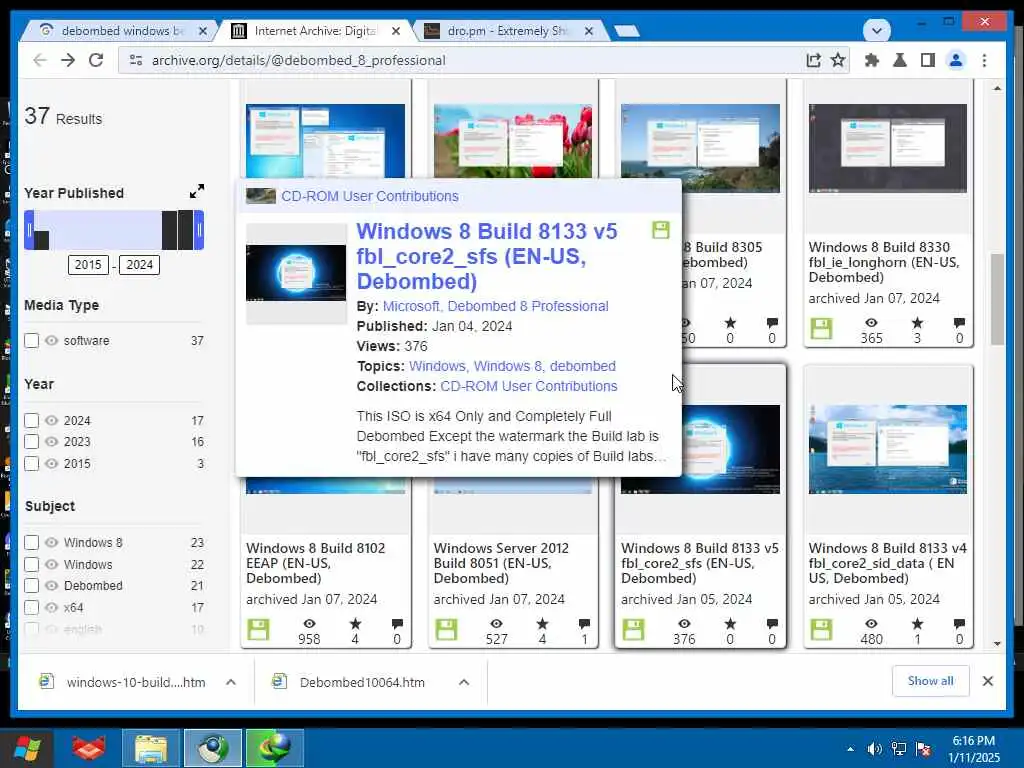This screenshot has height=768, width=1024.
Task: Click the left handle of year slider
Action: click(29, 230)
